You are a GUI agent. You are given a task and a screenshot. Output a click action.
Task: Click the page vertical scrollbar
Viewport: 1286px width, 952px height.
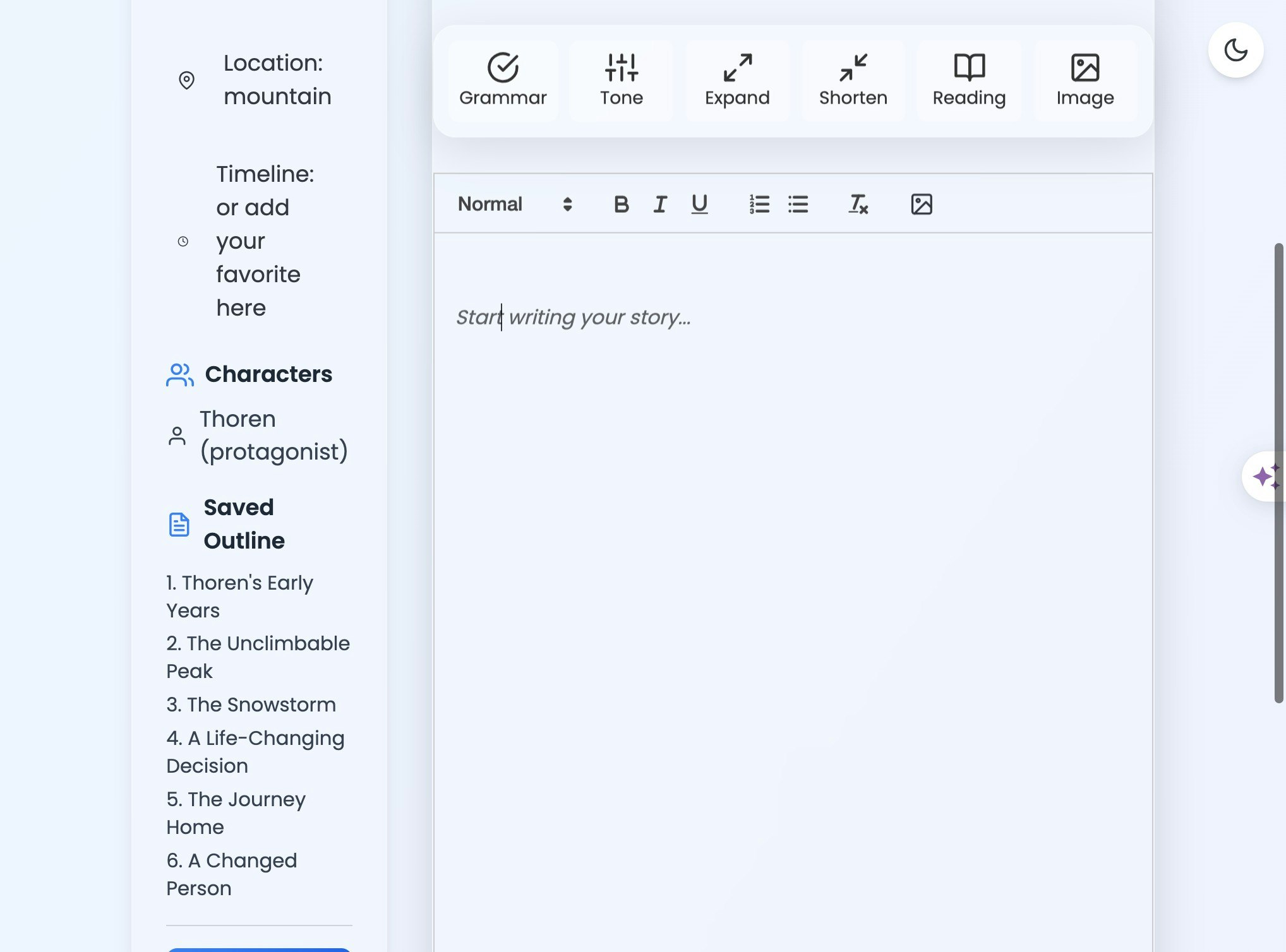pos(1278,472)
